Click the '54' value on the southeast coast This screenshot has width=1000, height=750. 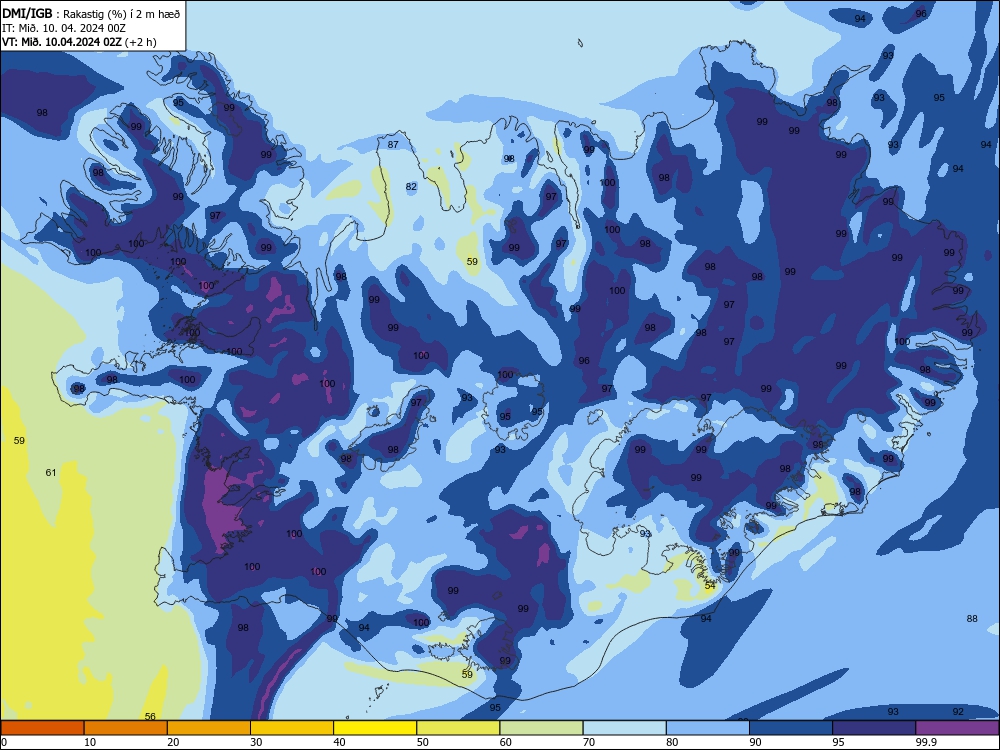[x=710, y=585]
